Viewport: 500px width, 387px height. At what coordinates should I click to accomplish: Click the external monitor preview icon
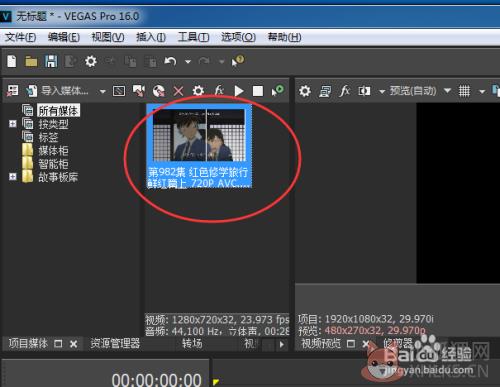325,91
